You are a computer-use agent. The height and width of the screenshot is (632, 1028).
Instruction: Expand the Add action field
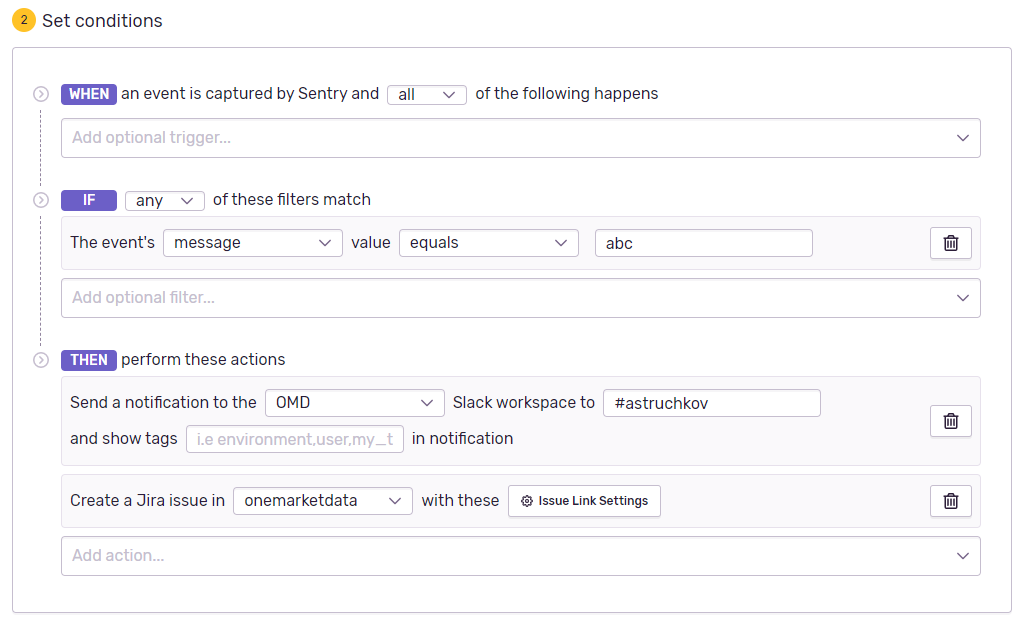pyautogui.click(x=520, y=555)
